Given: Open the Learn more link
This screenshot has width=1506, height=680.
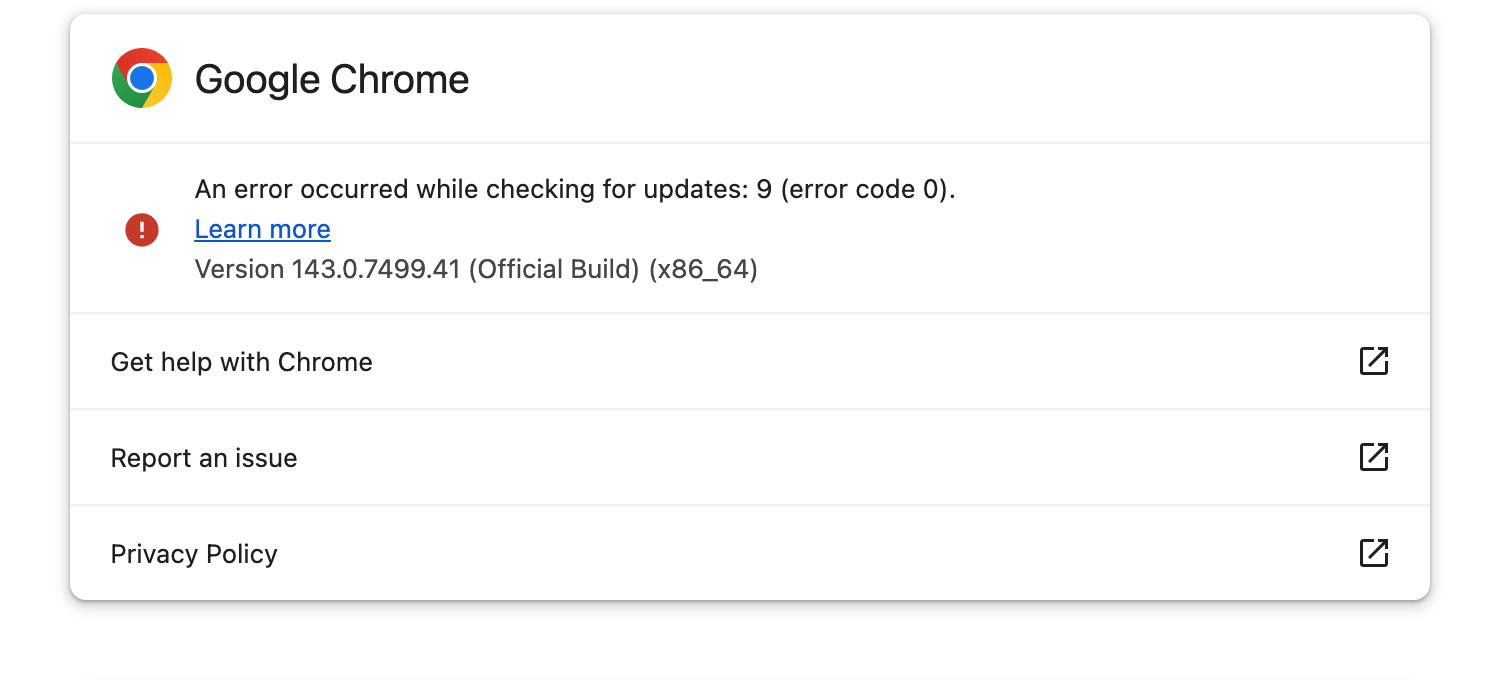Looking at the screenshot, I should pos(262,229).
